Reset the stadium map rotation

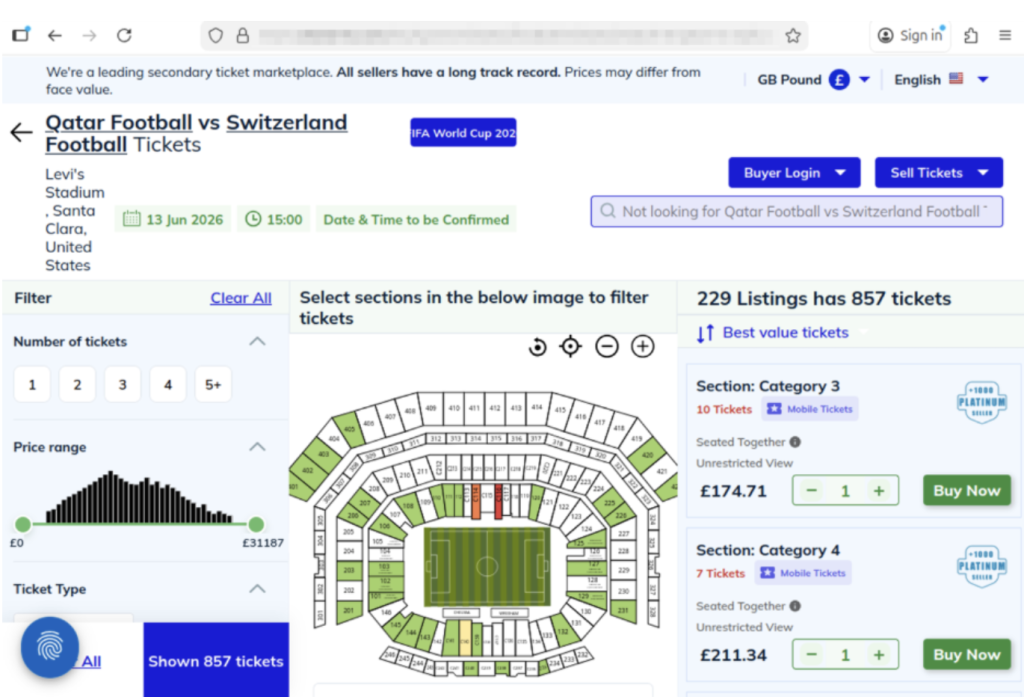pyautogui.click(x=538, y=347)
